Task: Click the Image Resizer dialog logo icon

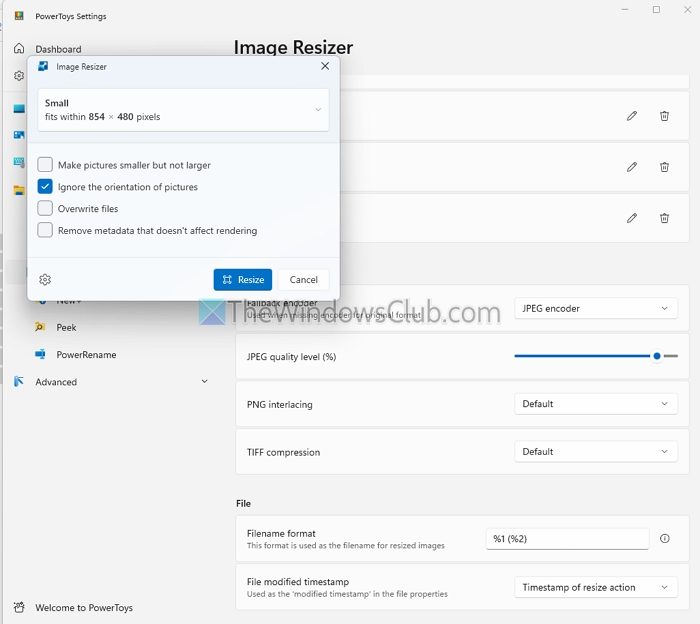Action: 43,67
